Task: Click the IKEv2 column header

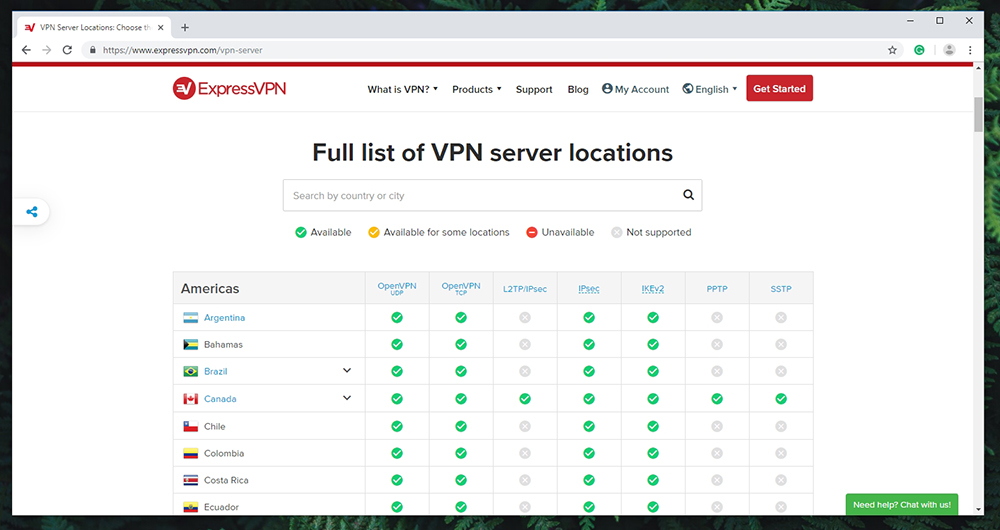Action: pyautogui.click(x=652, y=289)
